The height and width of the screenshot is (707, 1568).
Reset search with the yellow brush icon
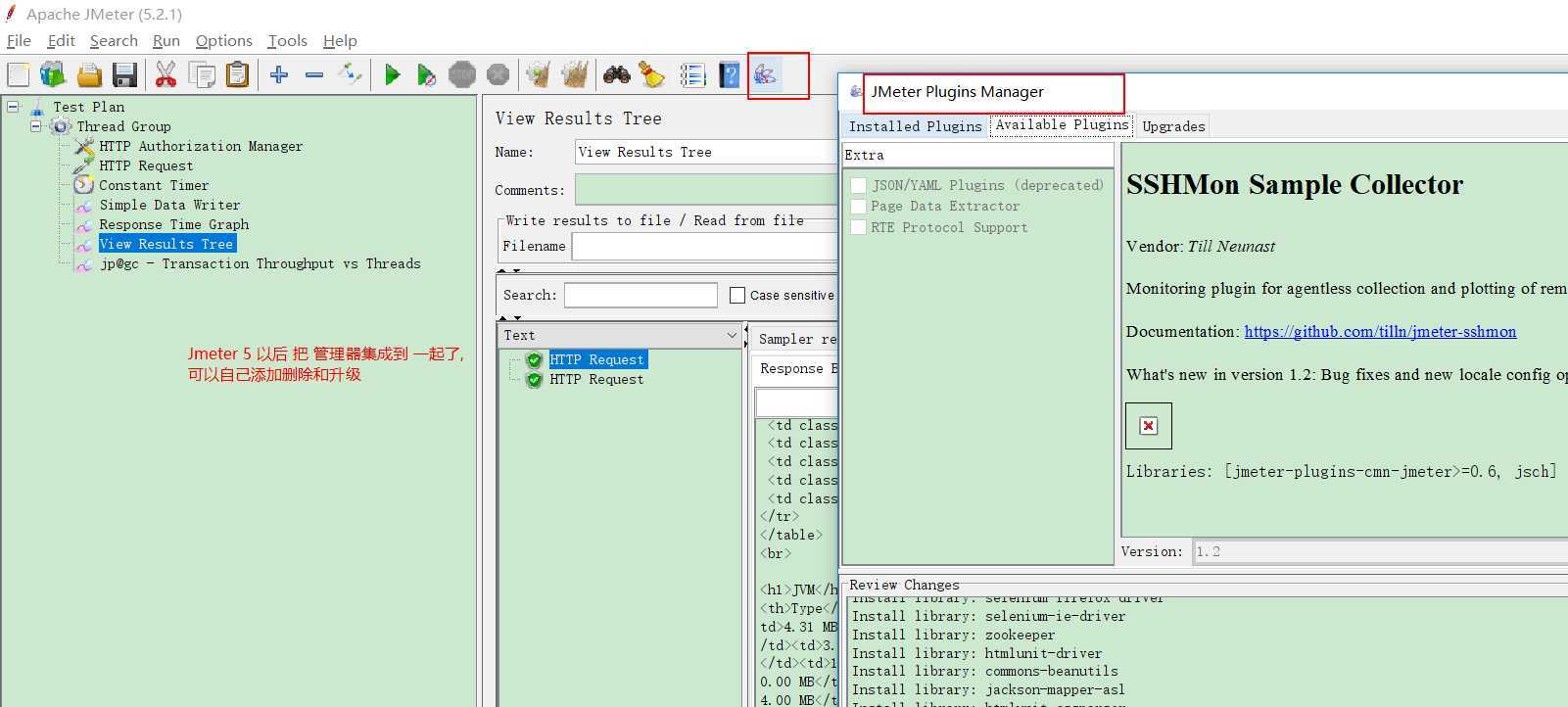point(651,74)
